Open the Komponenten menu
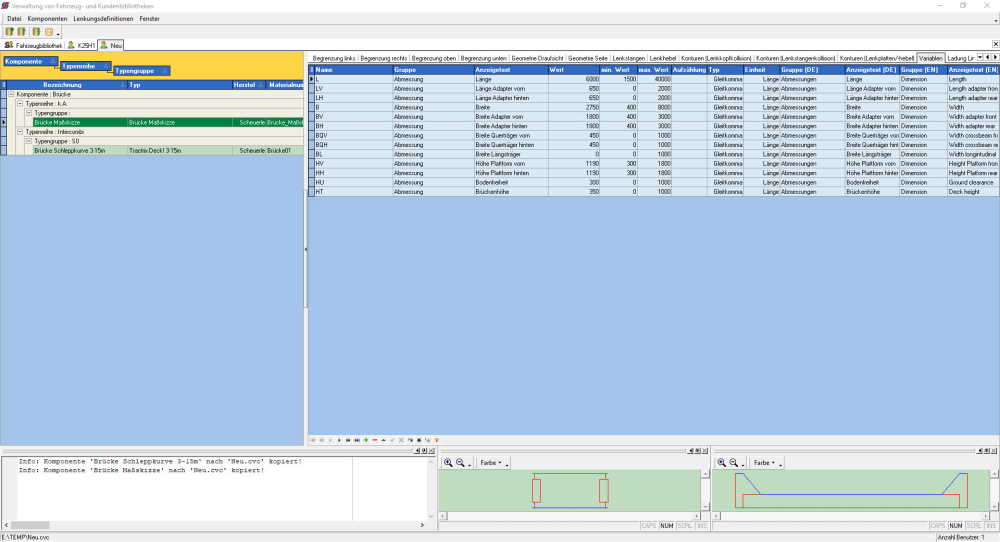The image size is (1000, 542). (47, 19)
